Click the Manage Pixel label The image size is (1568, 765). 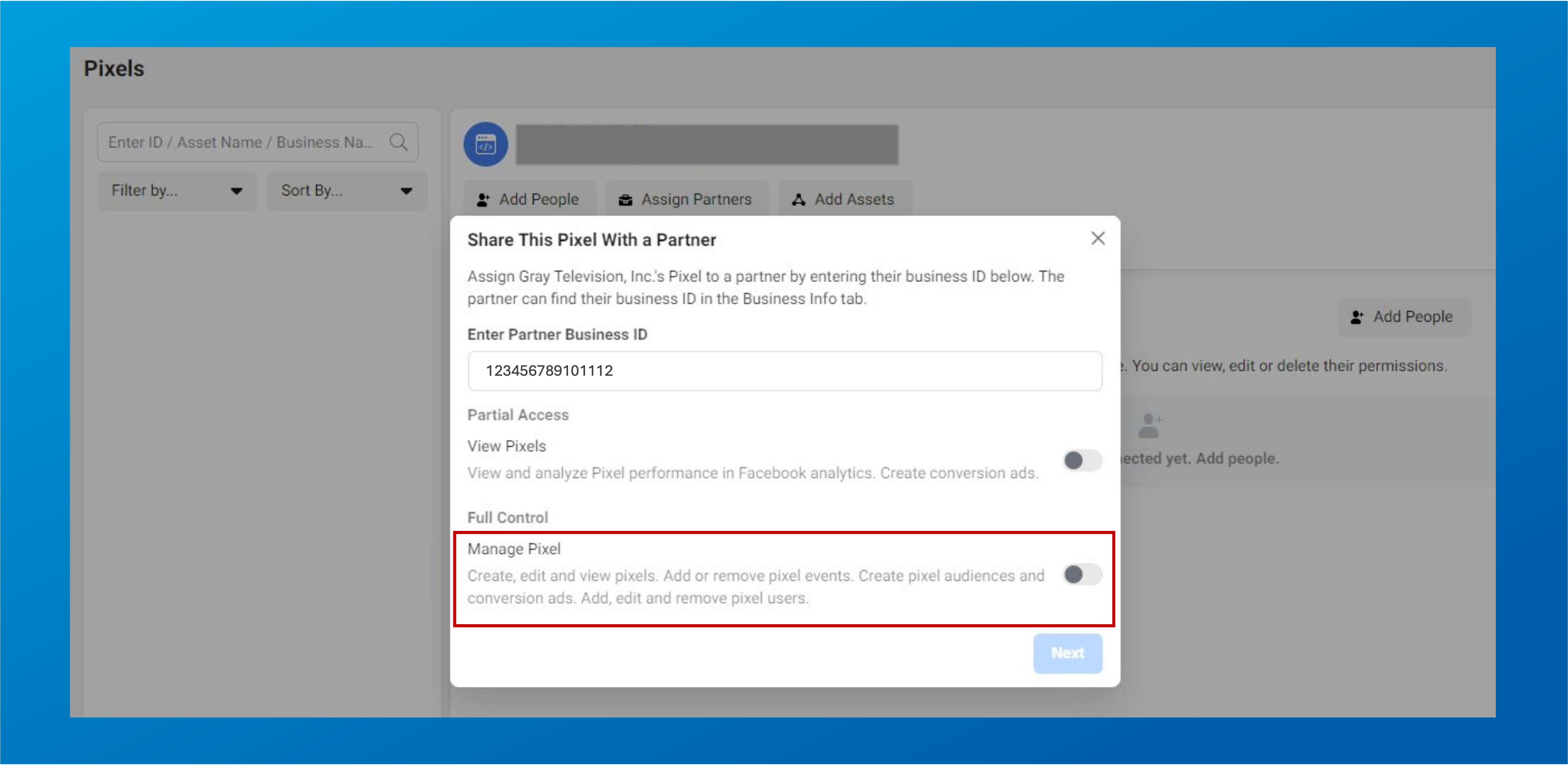[514, 549]
